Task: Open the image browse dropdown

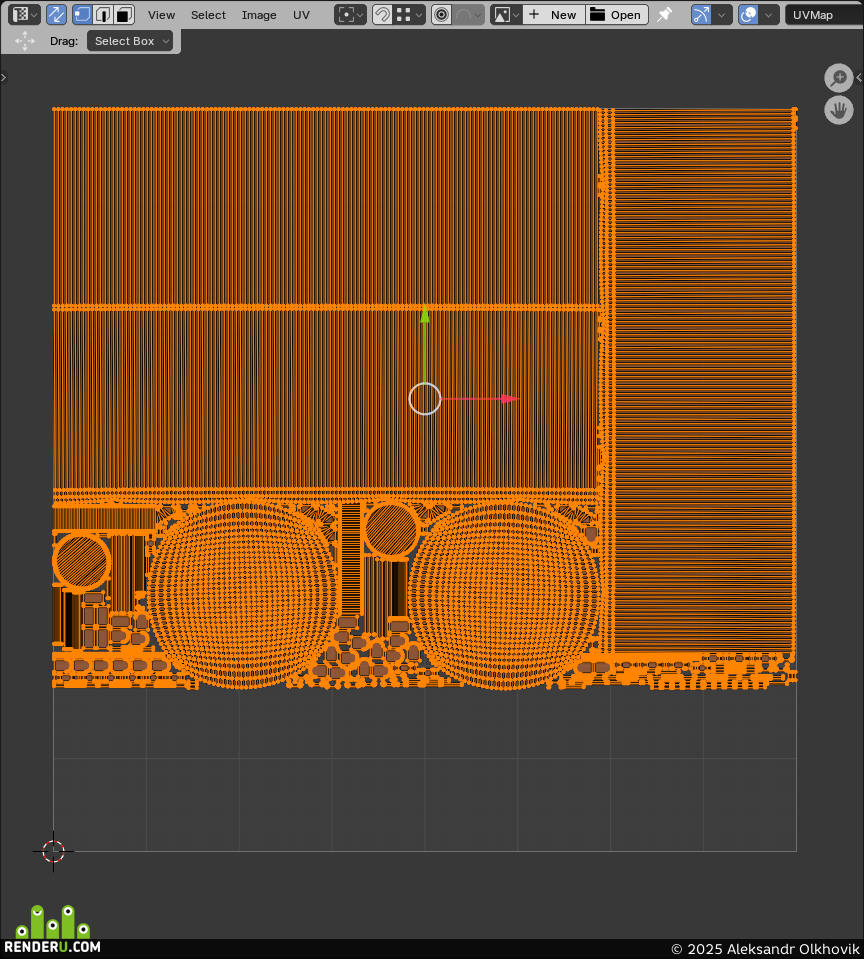Action: click(x=506, y=15)
